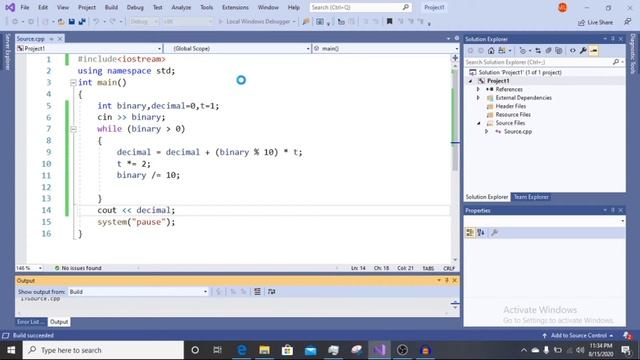Collapse the Source Files folder
Image resolution: width=640 pixels, height=360 pixels.
pyautogui.click(x=478, y=123)
